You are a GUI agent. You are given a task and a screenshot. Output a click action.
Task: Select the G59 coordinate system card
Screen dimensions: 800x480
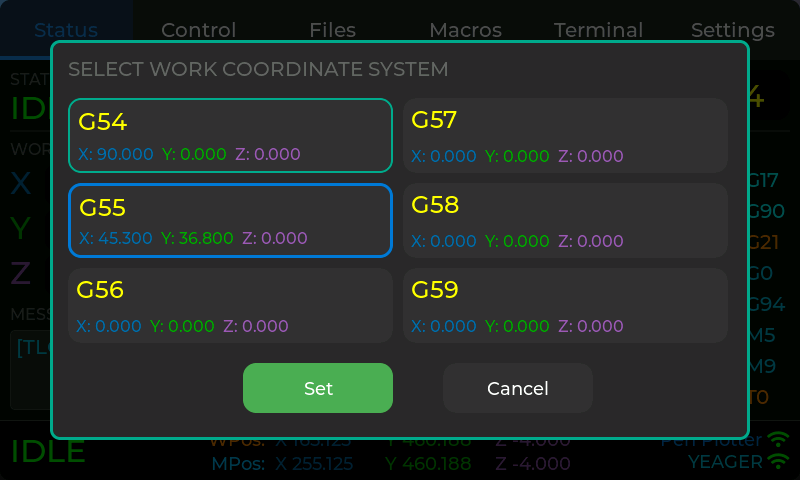tap(565, 306)
